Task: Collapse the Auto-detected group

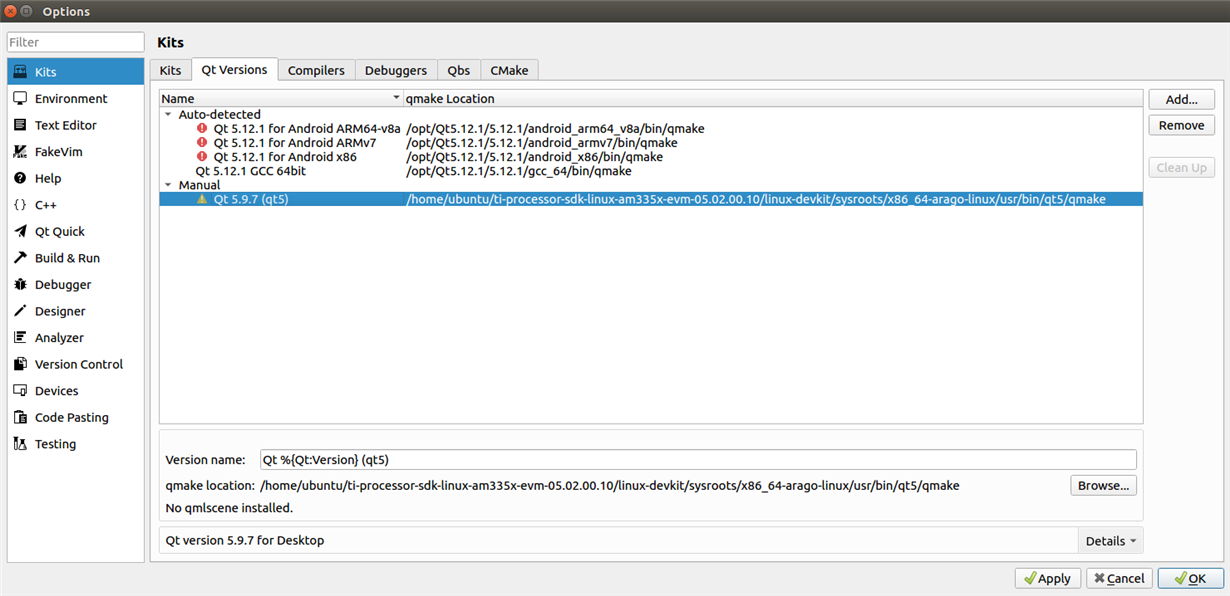Action: point(168,115)
